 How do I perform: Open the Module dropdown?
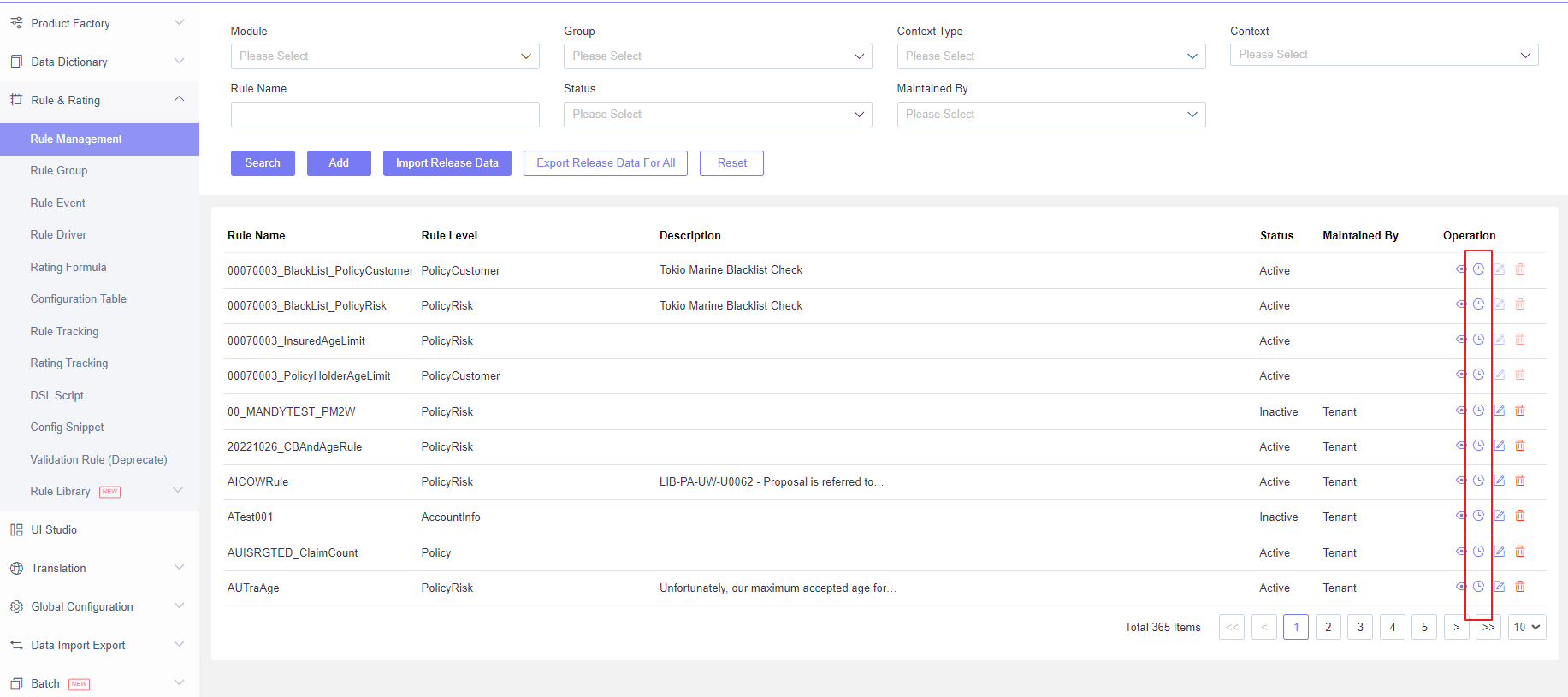click(384, 56)
